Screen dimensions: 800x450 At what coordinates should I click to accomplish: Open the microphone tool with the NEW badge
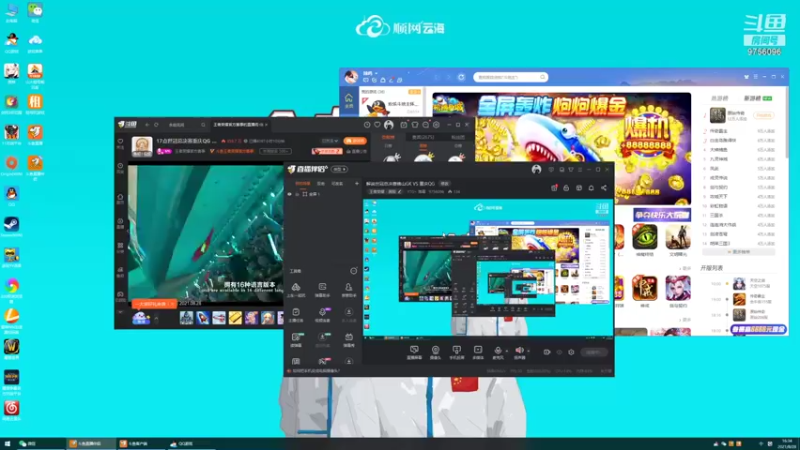coord(322,315)
